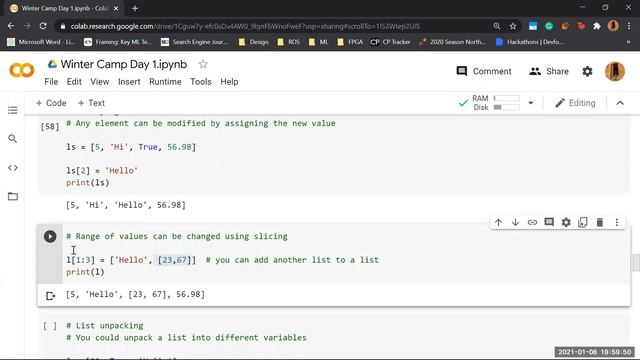Screen dimensions: 640x360
Task: Open Microsoft Word bookmark
Action: [x=41, y=42]
